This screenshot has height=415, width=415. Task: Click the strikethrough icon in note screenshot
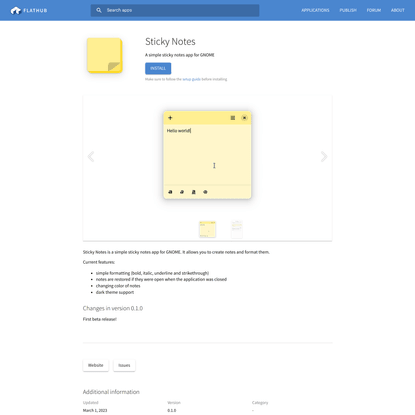pos(205,192)
